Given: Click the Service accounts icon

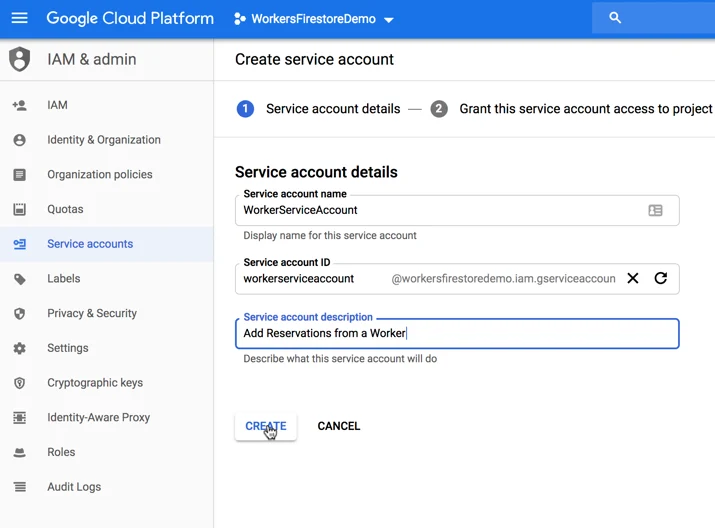Looking at the screenshot, I should [x=20, y=244].
